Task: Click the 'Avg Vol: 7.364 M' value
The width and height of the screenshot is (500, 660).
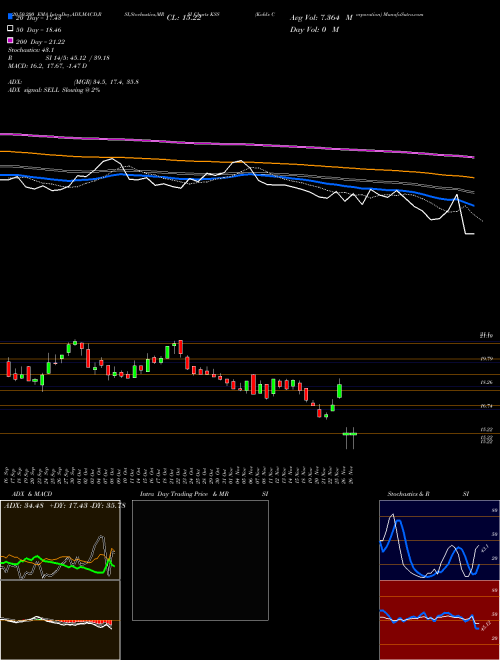Action: click(x=321, y=18)
